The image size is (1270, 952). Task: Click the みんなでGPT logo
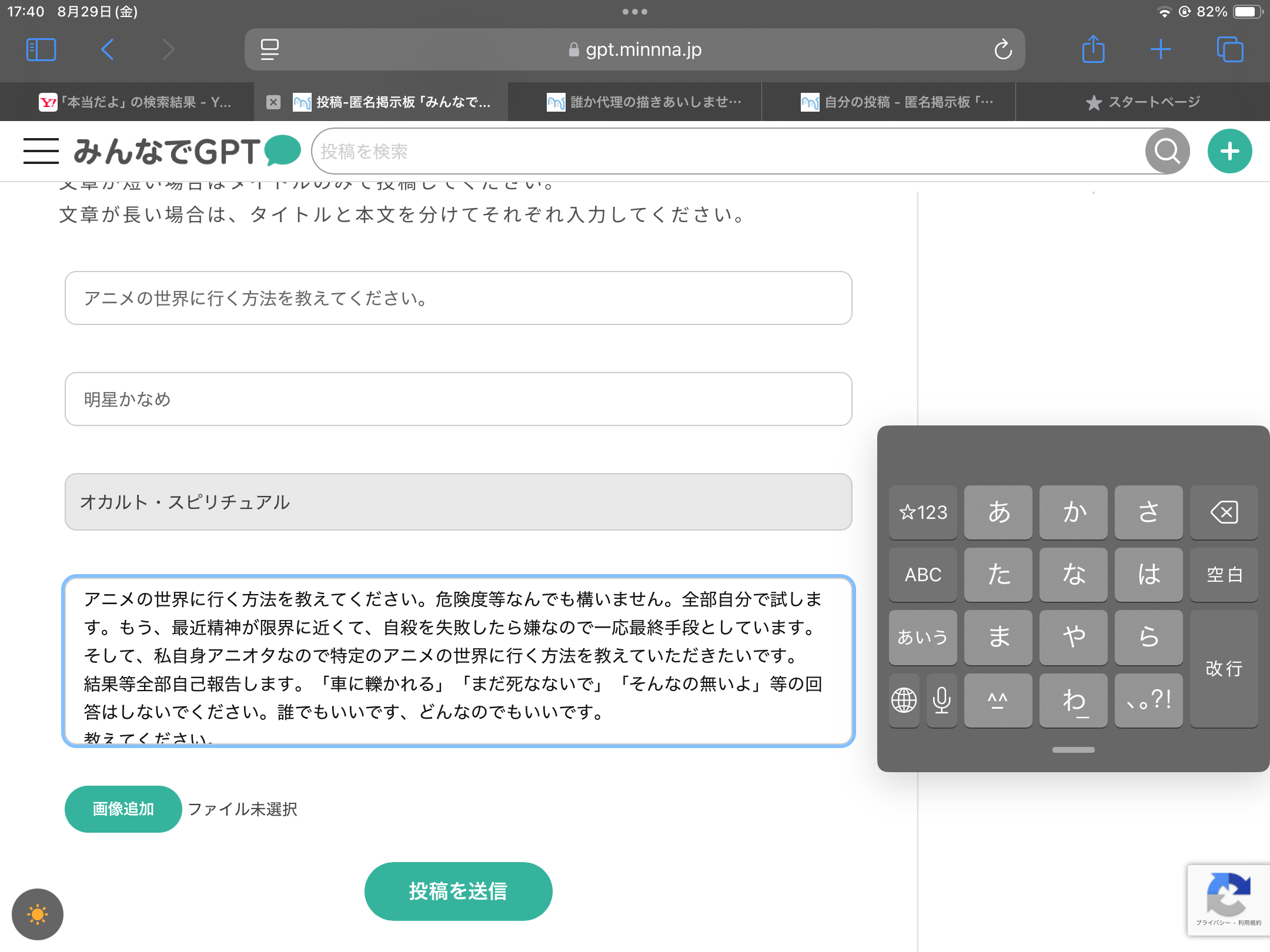pos(187,152)
